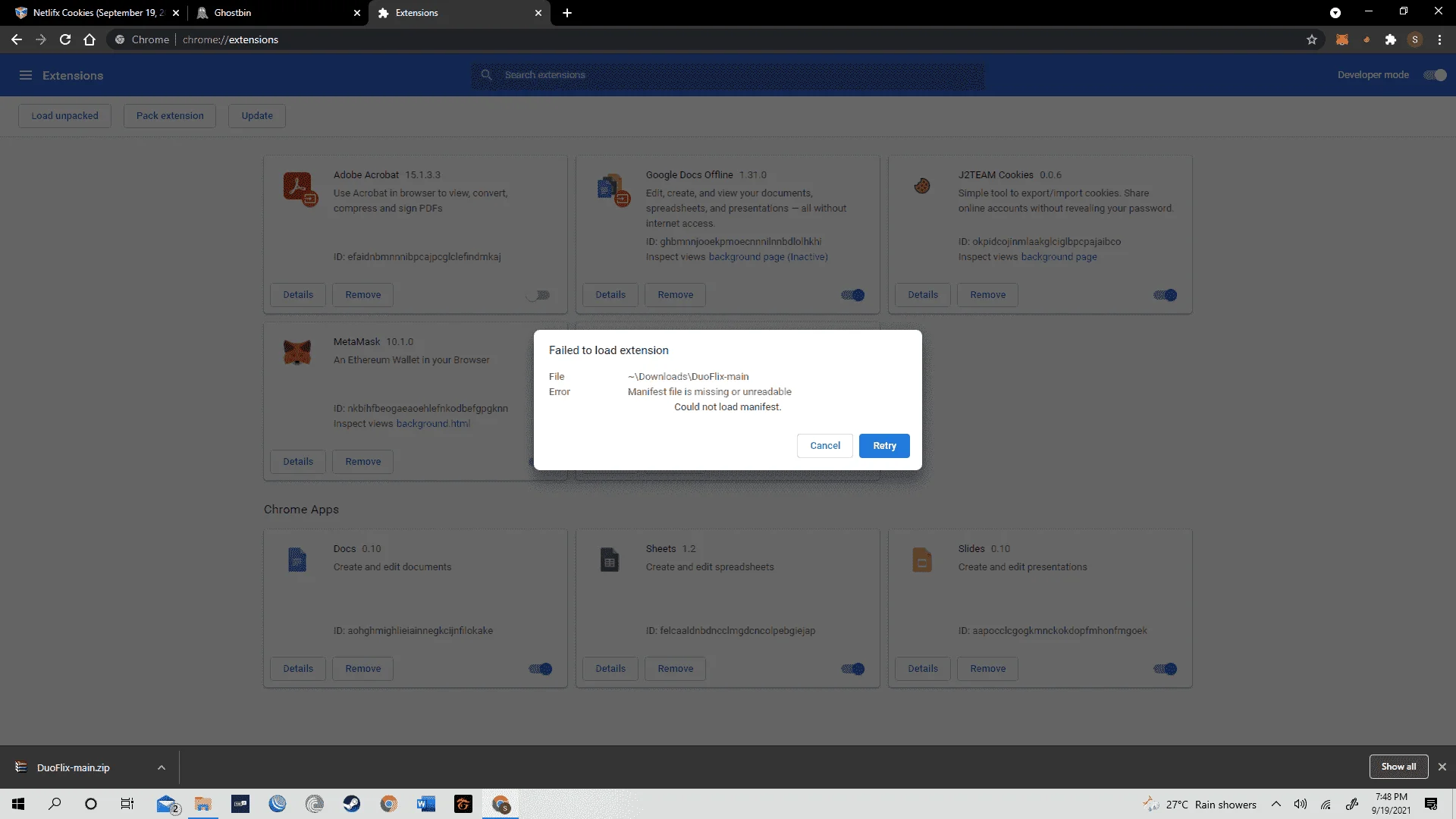Click Retry in the error dialog
This screenshot has width=1456, height=819.
tap(884, 446)
